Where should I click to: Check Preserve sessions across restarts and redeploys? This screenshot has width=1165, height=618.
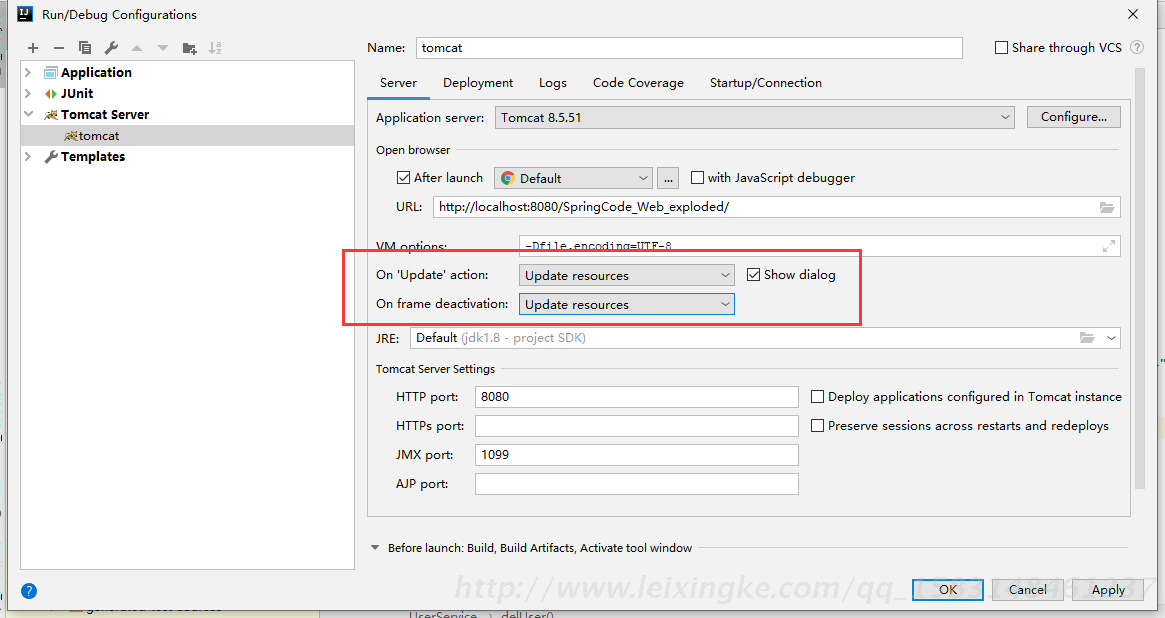coord(817,426)
